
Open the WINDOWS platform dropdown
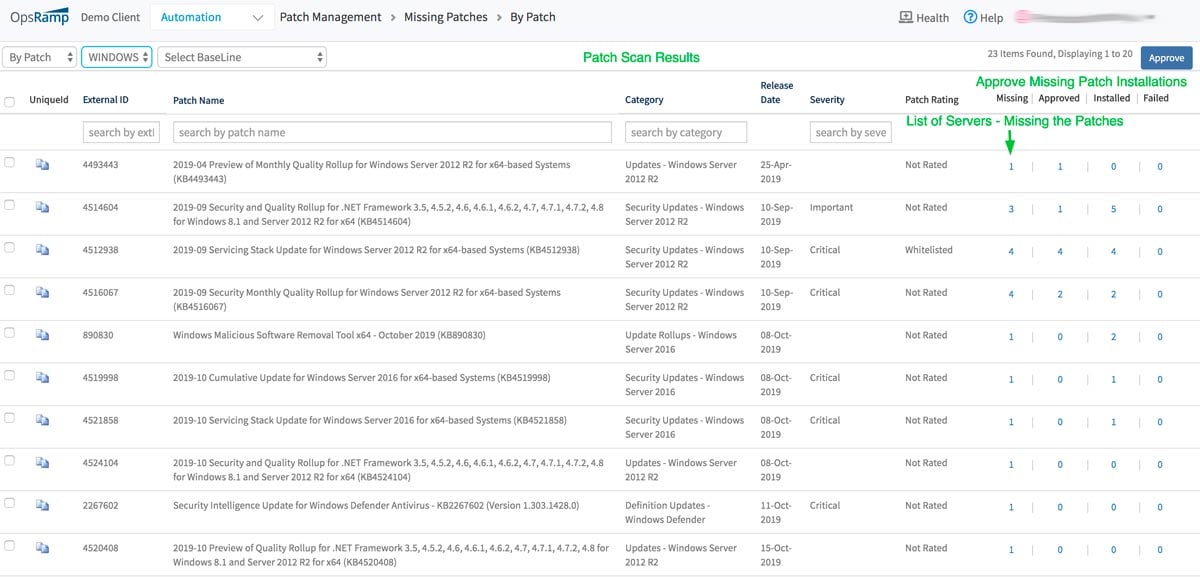click(116, 57)
